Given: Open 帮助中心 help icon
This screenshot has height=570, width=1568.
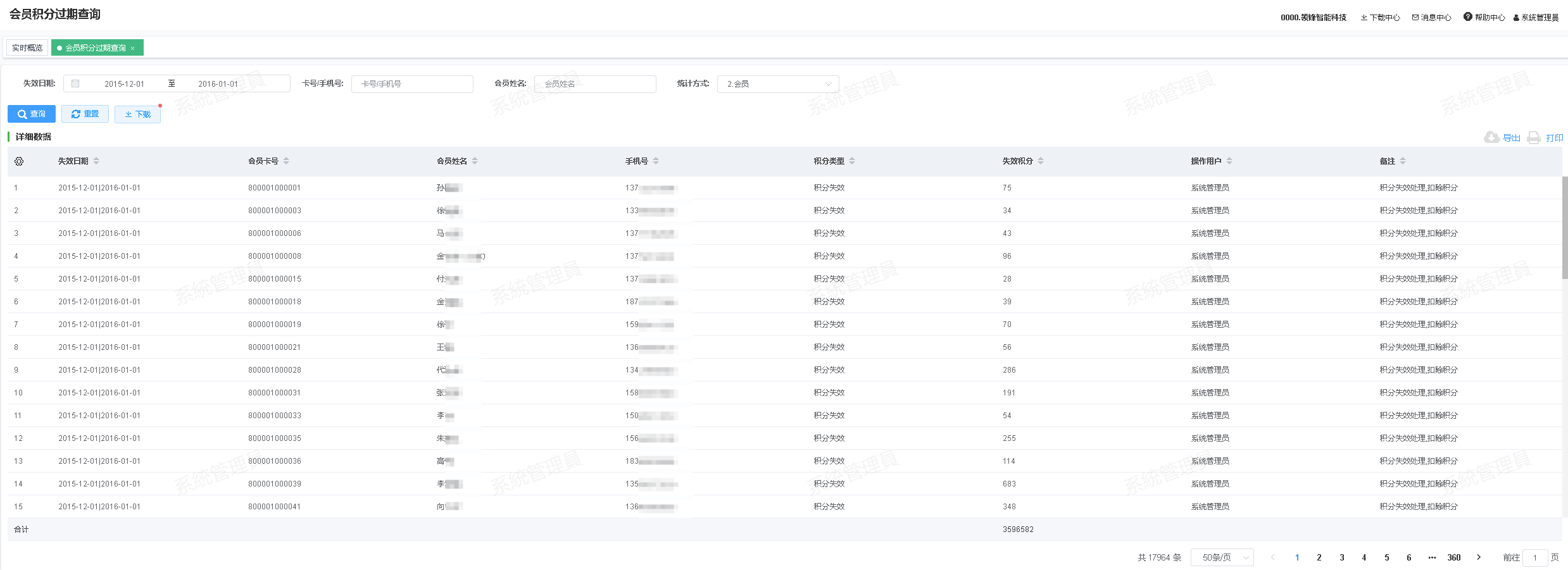Looking at the screenshot, I should coord(1467,17).
